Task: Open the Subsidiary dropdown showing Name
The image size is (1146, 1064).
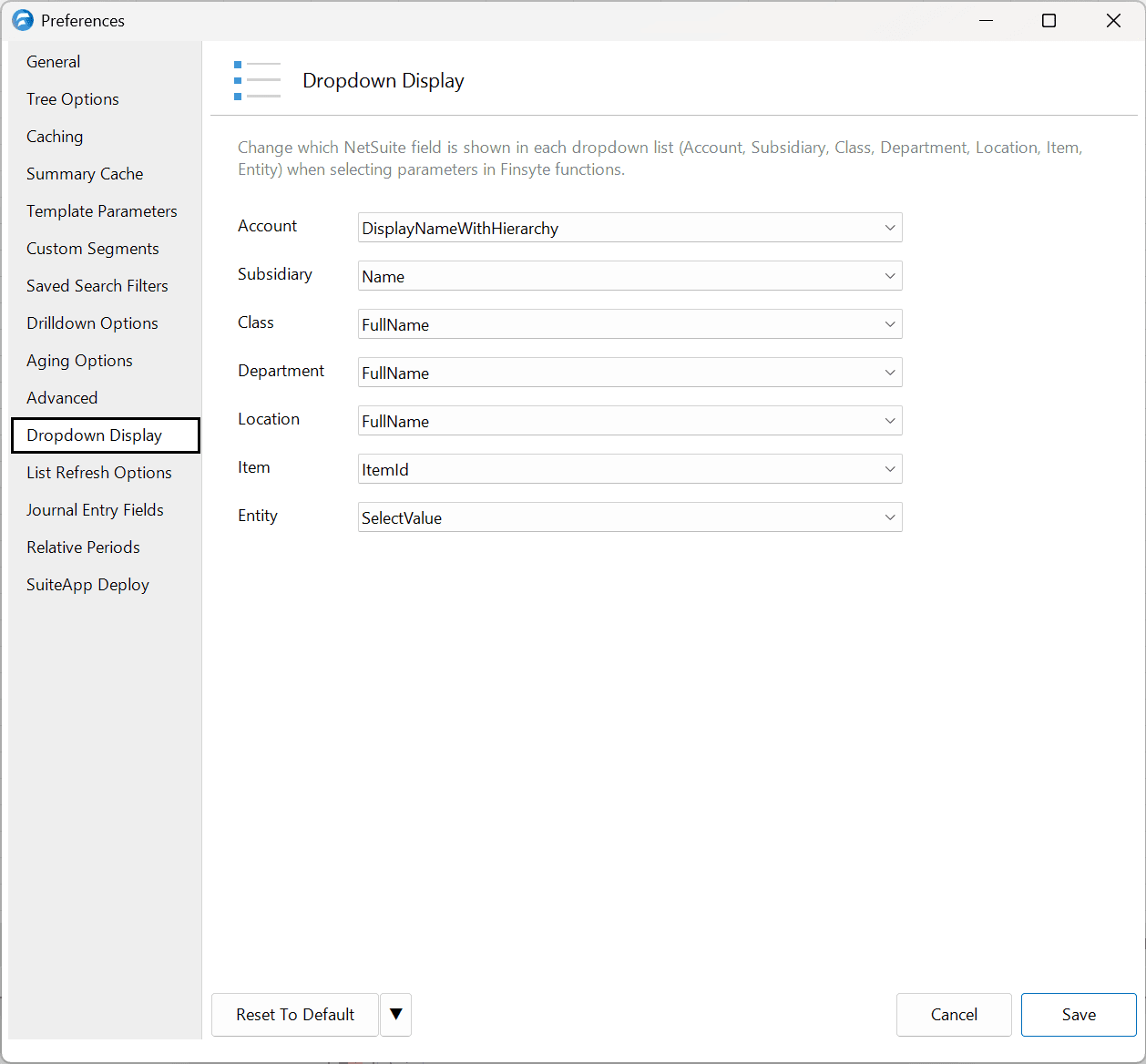Action: point(629,276)
